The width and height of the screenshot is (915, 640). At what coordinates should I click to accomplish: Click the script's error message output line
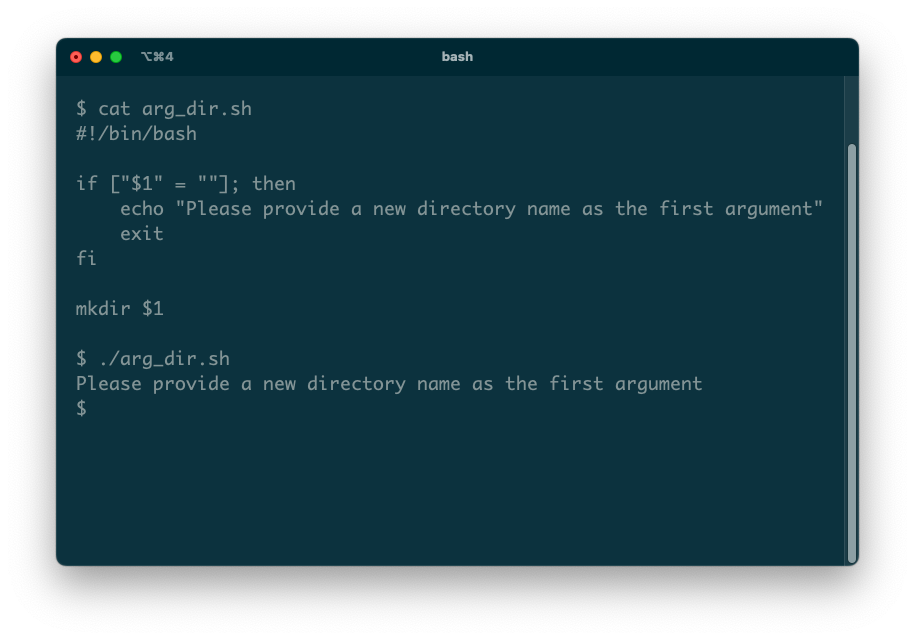coord(388,383)
